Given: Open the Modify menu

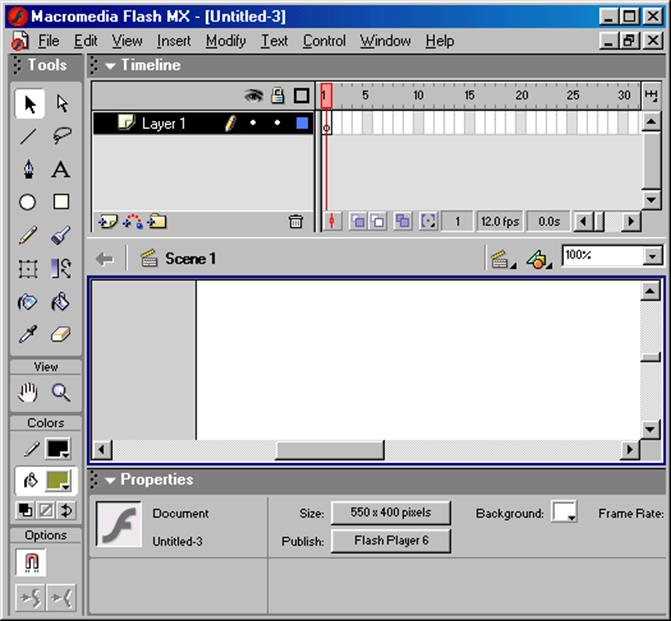Looking at the screenshot, I should (226, 41).
